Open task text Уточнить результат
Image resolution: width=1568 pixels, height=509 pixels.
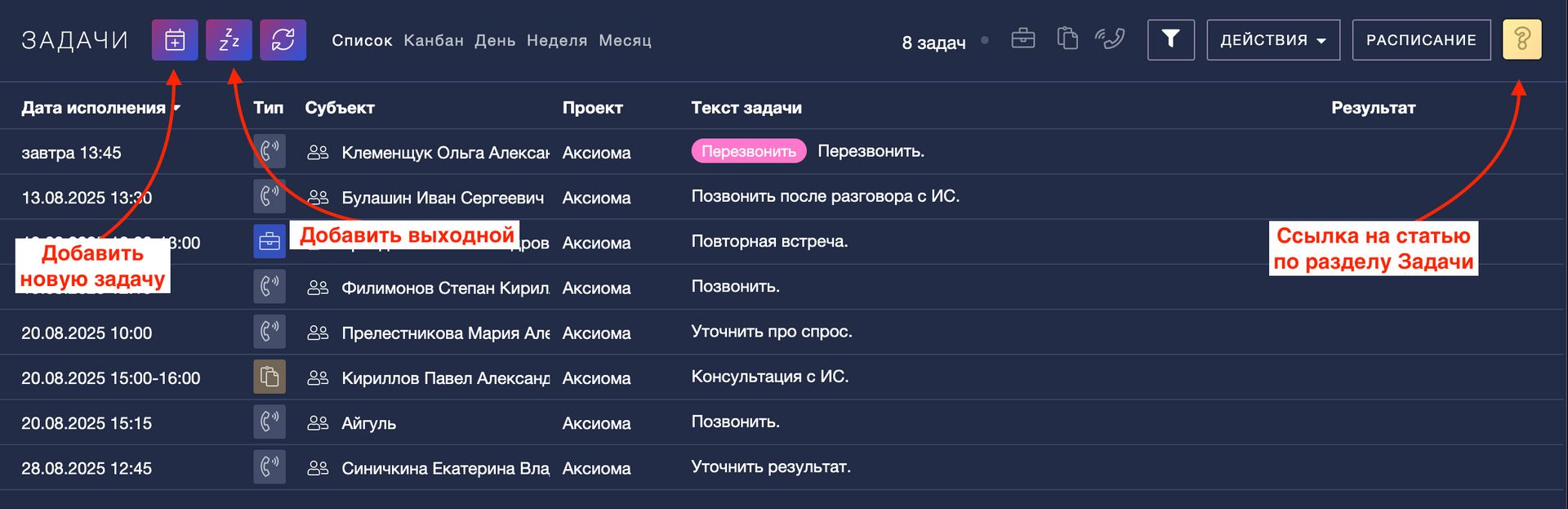771,467
